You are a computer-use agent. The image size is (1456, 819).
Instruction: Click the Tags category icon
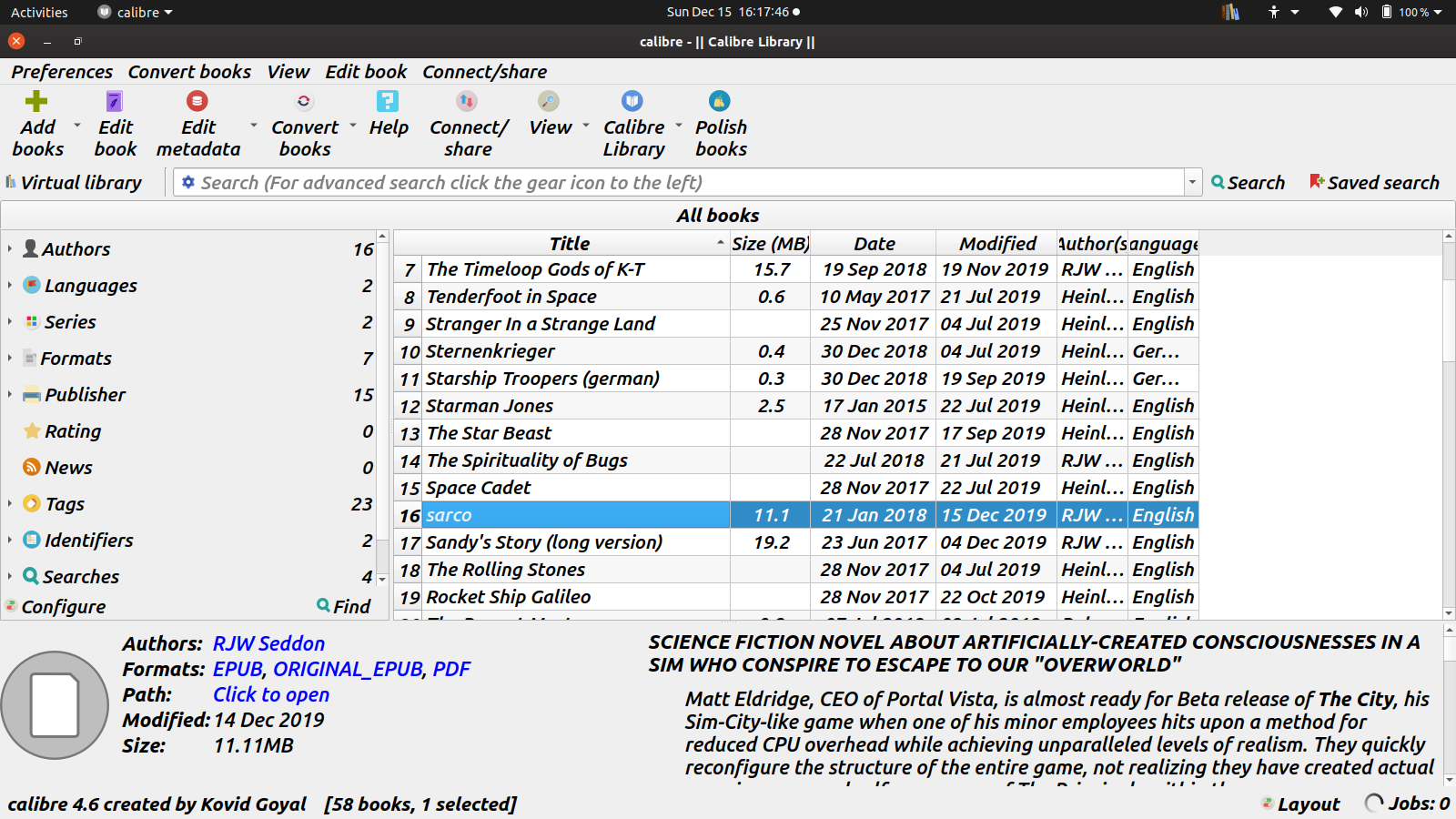[x=32, y=503]
